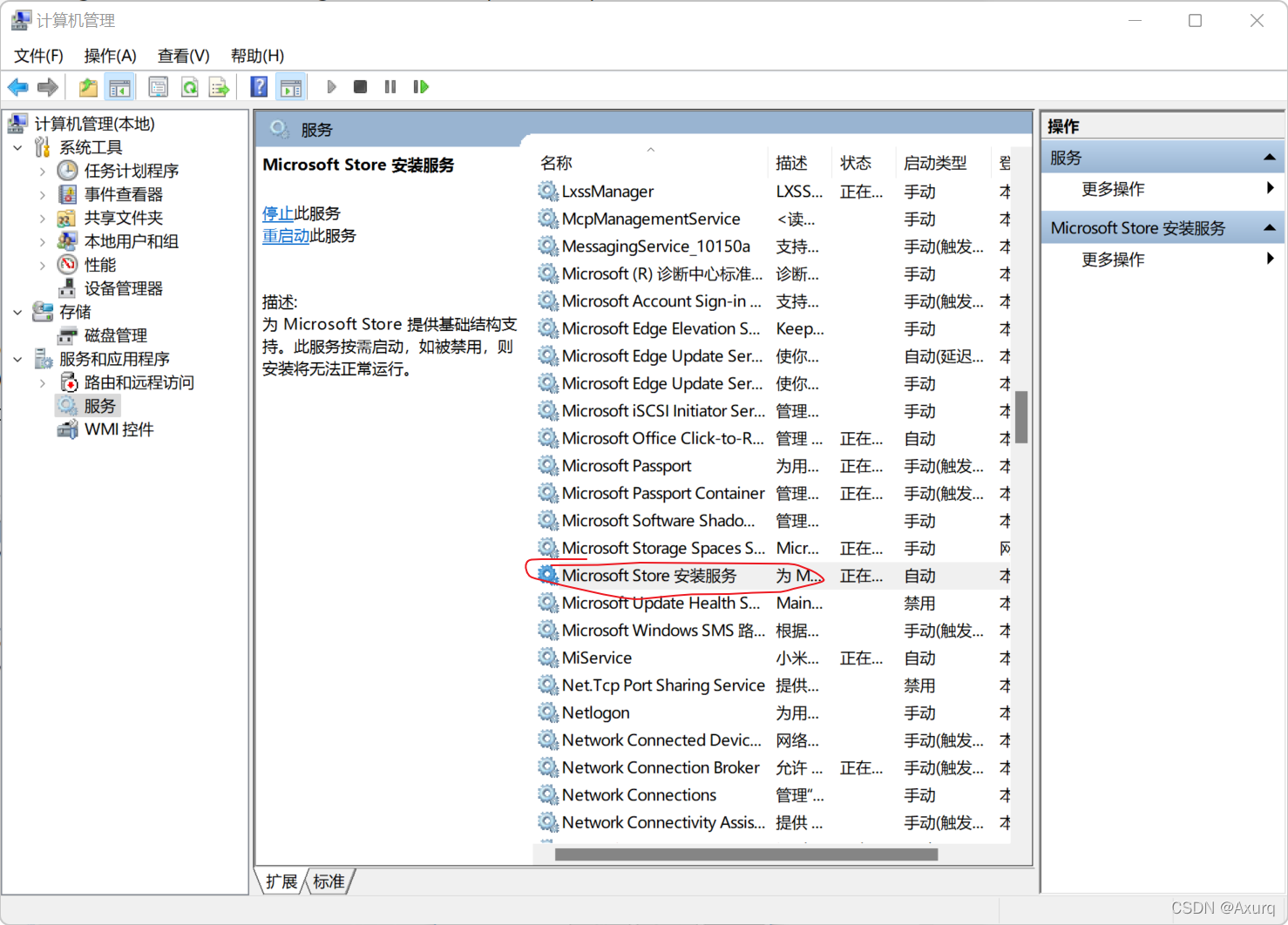Select the Microsoft Store 安装服务 row
Screen dimensions: 1288x925
point(772,576)
